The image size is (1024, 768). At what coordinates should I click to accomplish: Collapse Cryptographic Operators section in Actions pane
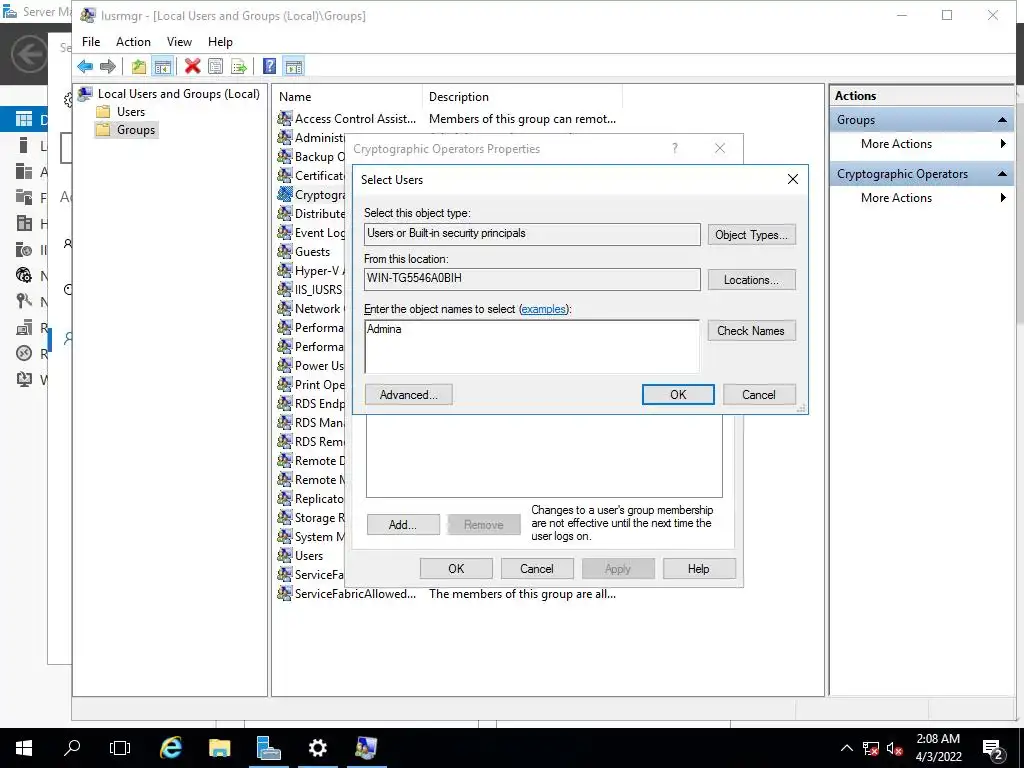point(1002,174)
